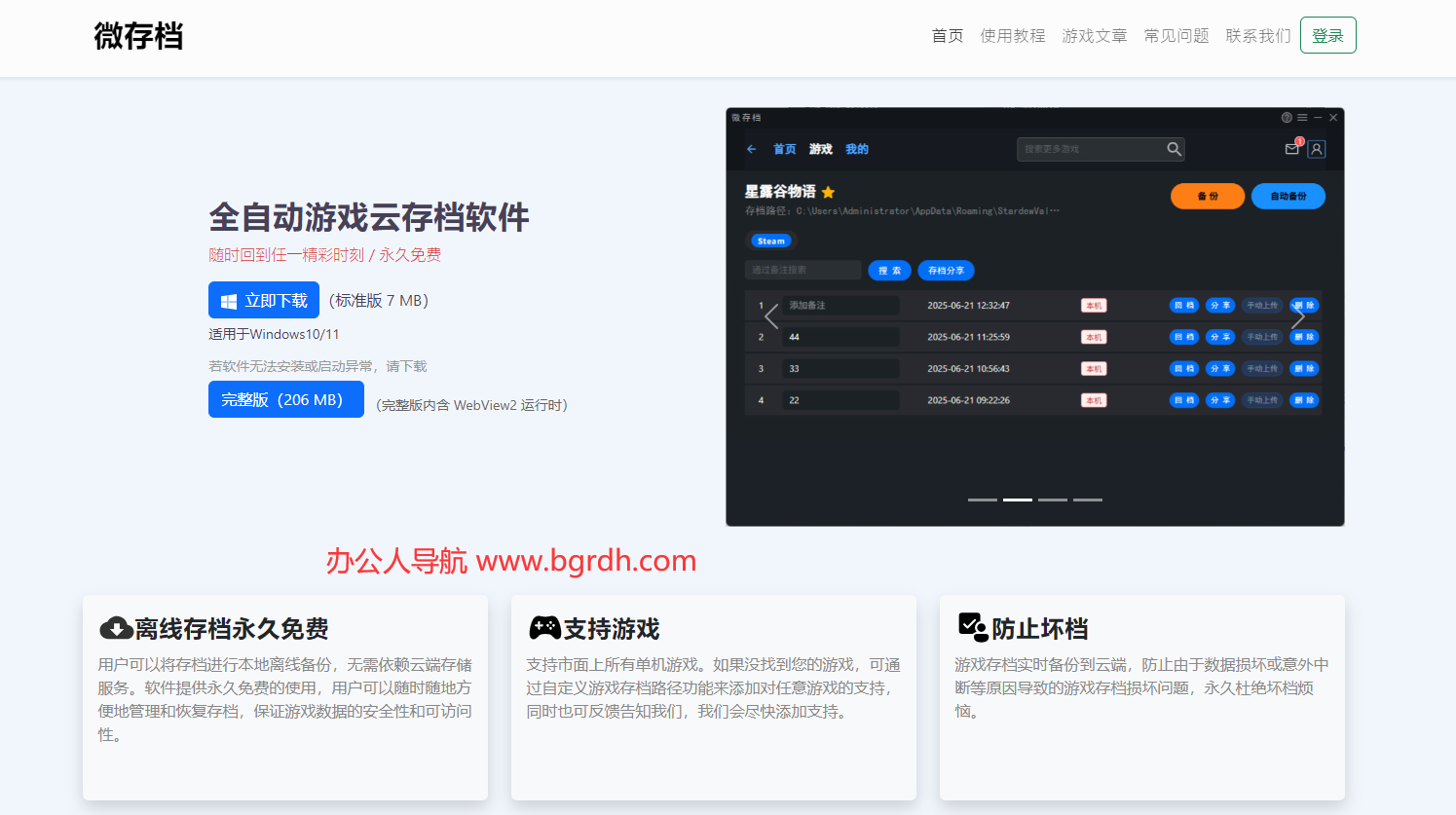The image size is (1456, 815).
Task: Click the 搜索 button beside the filter field
Action: tap(889, 270)
